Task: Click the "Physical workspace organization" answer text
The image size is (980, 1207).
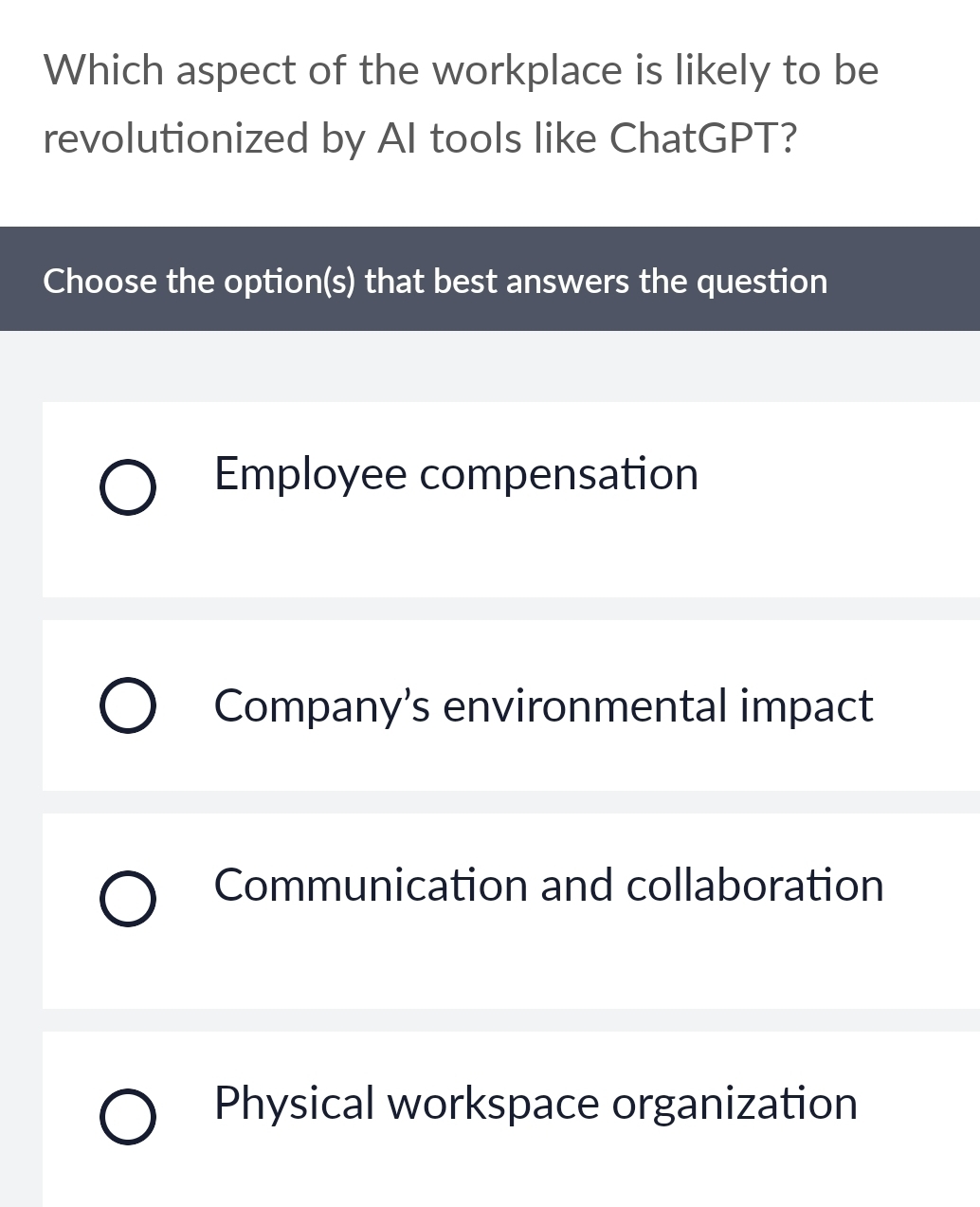Action: coord(535,1104)
